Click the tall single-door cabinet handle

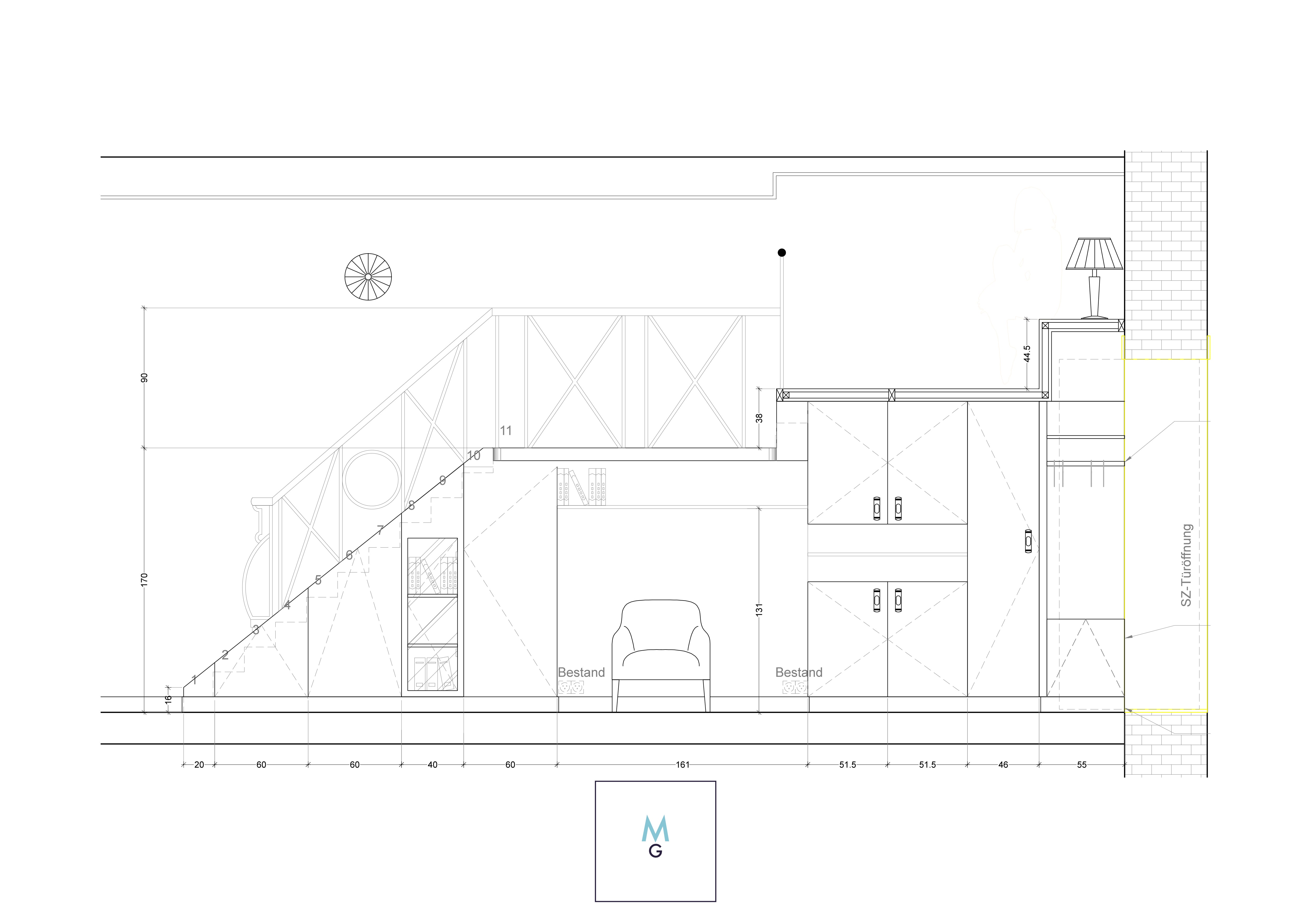pyautogui.click(x=1028, y=541)
